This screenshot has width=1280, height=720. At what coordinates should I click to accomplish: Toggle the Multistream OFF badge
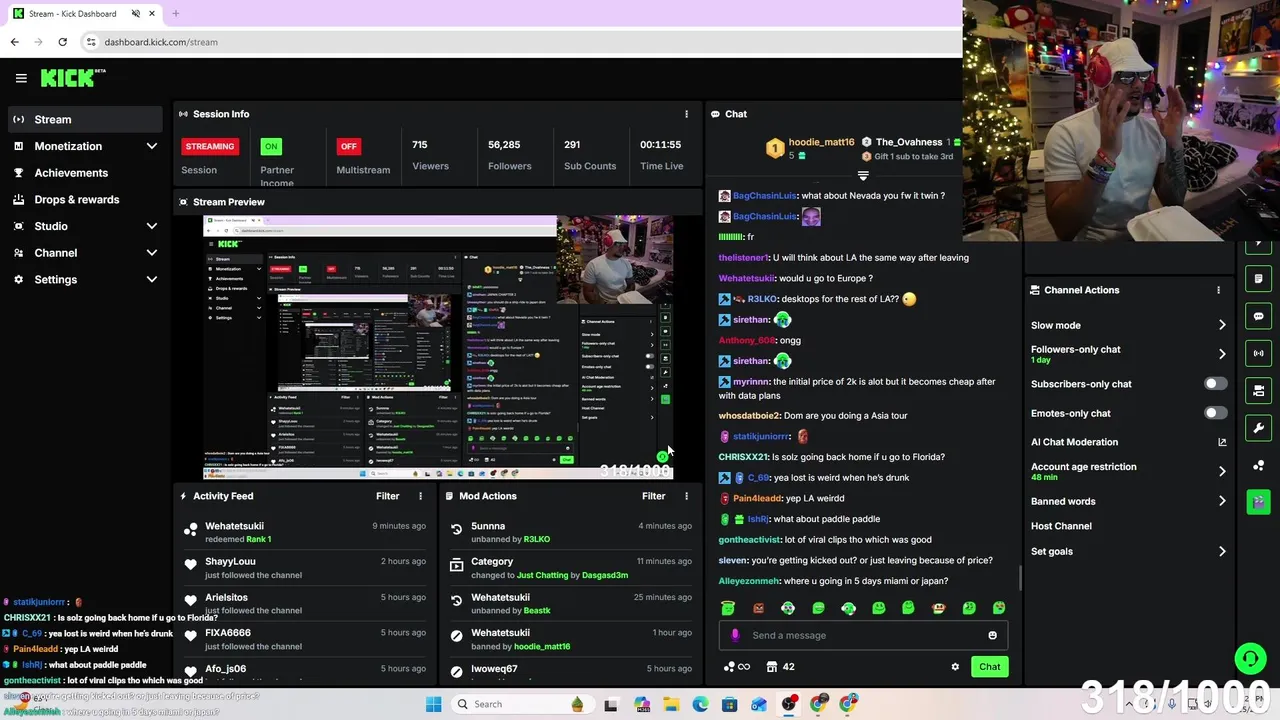348,146
